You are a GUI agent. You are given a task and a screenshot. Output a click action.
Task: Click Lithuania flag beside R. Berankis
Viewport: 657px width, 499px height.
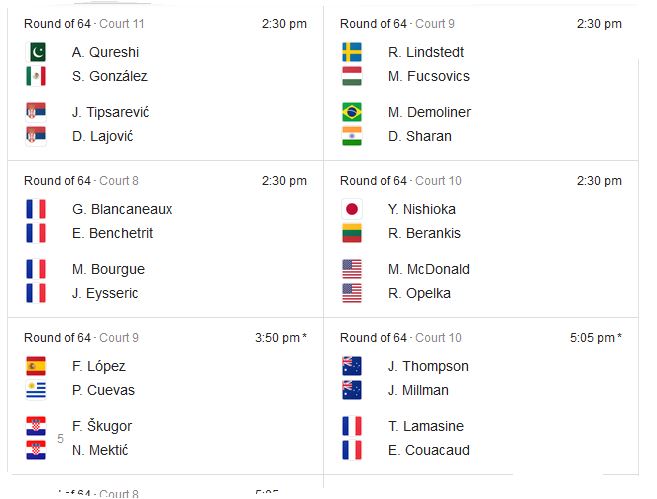pos(352,233)
